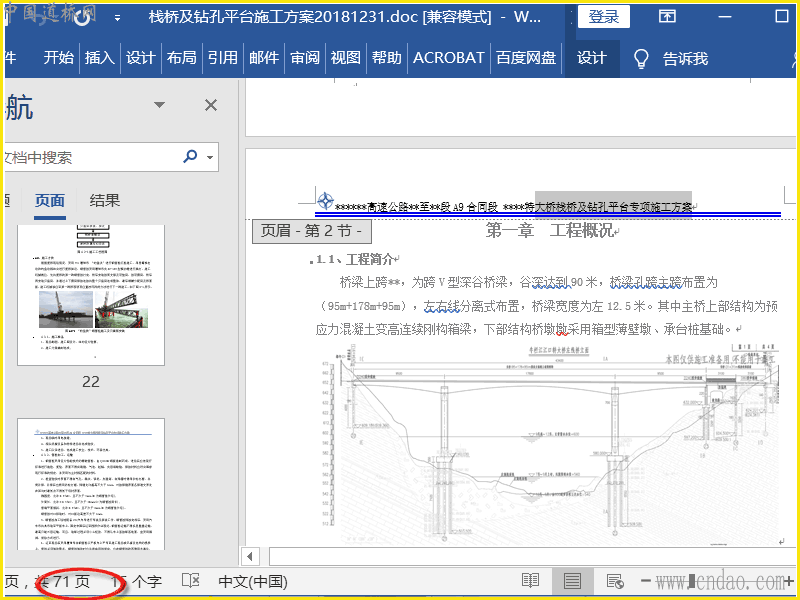This screenshot has width=800, height=600.
Task: Open ribbon display options icon
Action: [x=667, y=17]
